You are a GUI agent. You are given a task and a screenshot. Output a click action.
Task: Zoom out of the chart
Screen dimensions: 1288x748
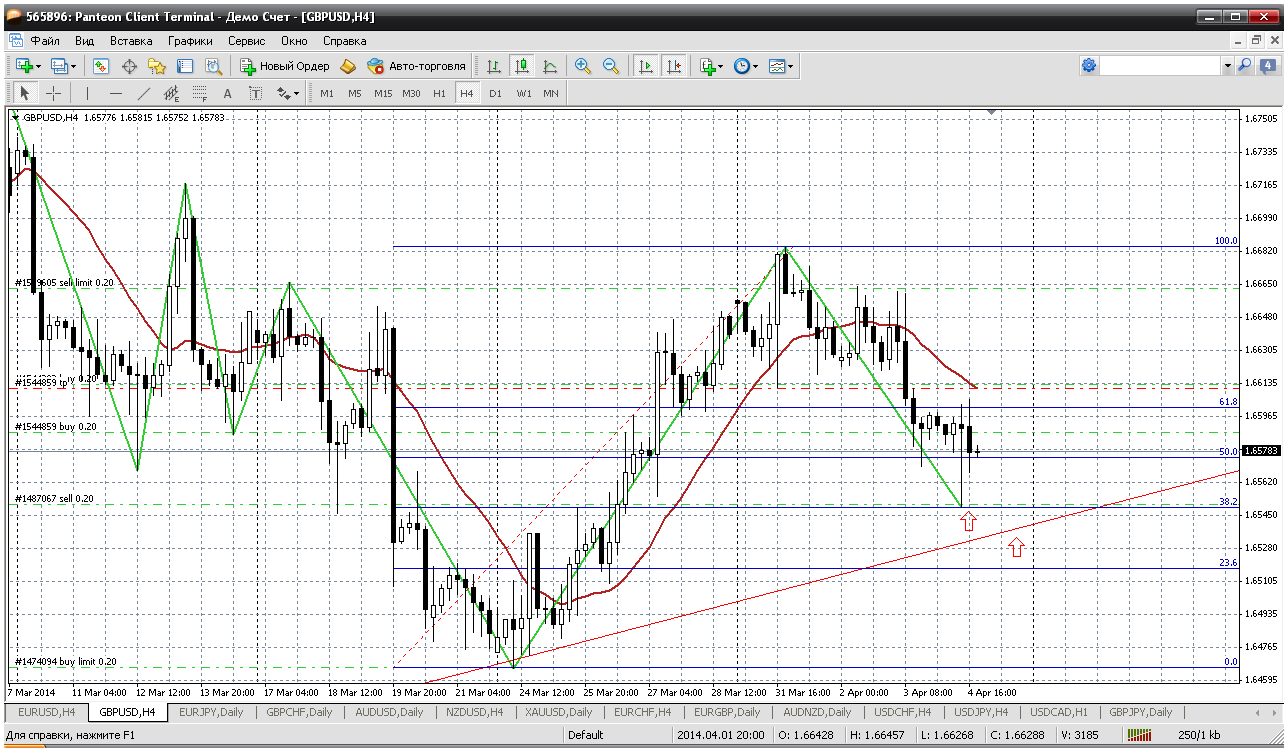610,66
